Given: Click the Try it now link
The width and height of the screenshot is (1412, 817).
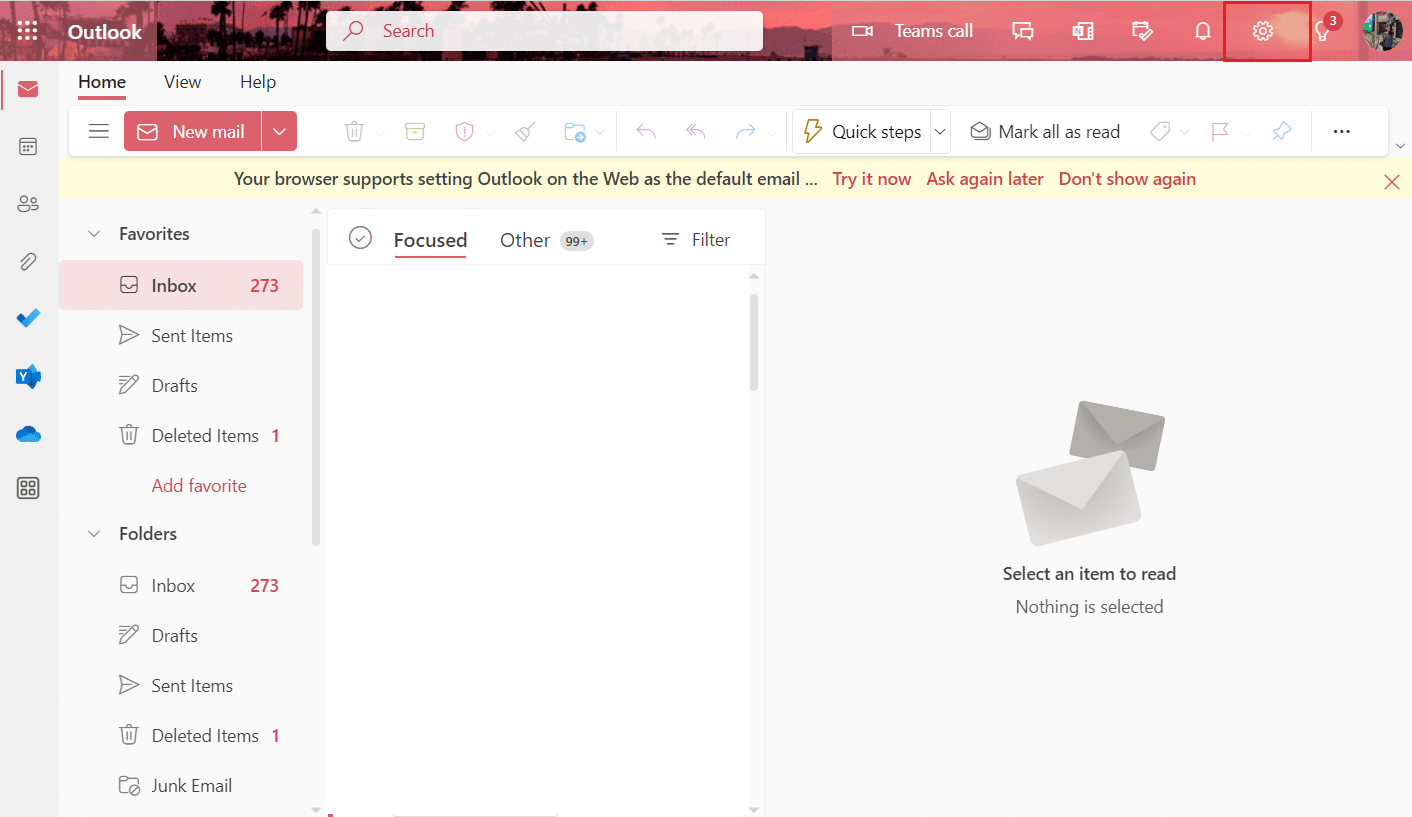Looking at the screenshot, I should pyautogui.click(x=872, y=179).
